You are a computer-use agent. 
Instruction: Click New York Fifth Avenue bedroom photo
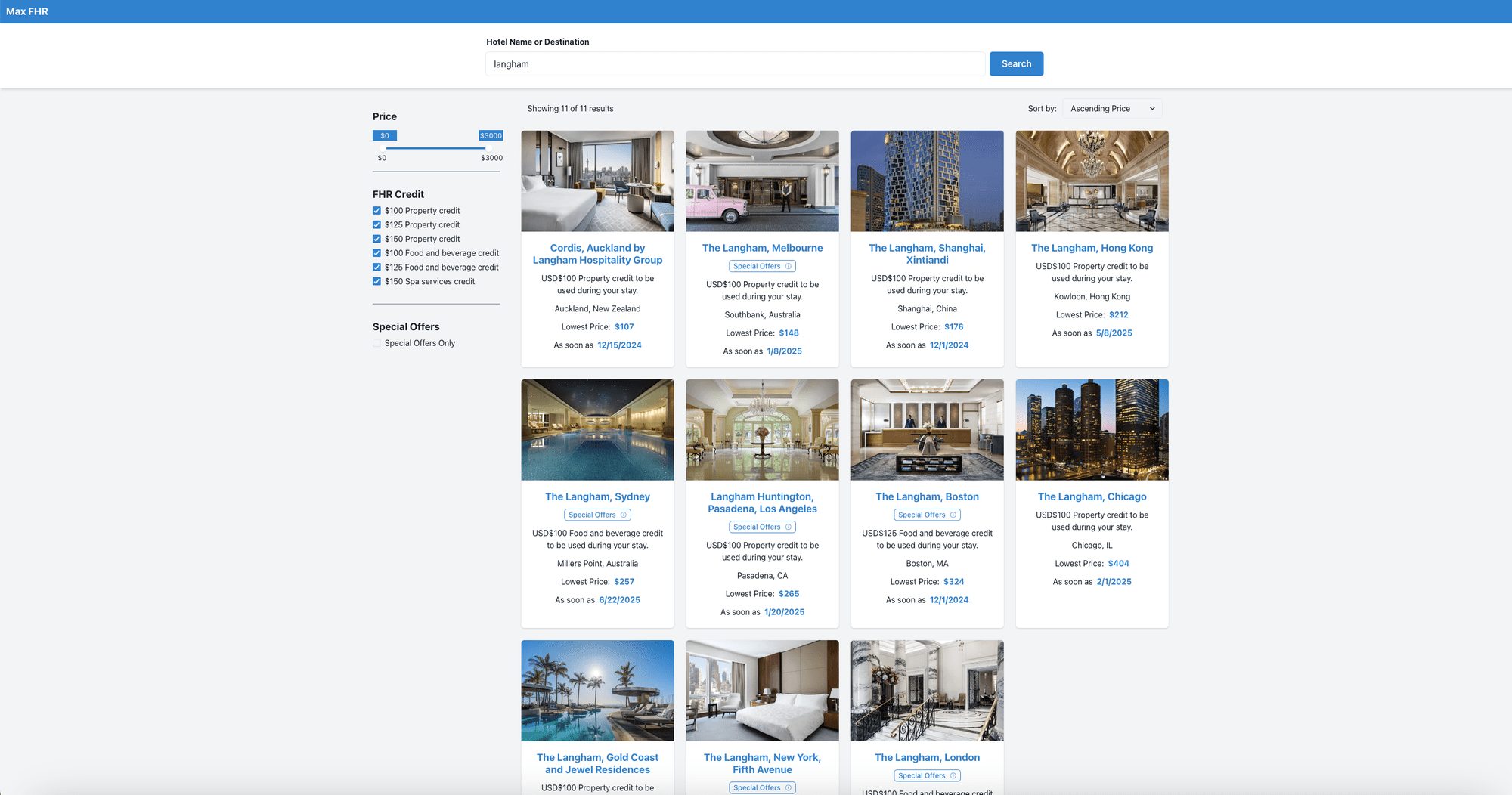pos(762,691)
